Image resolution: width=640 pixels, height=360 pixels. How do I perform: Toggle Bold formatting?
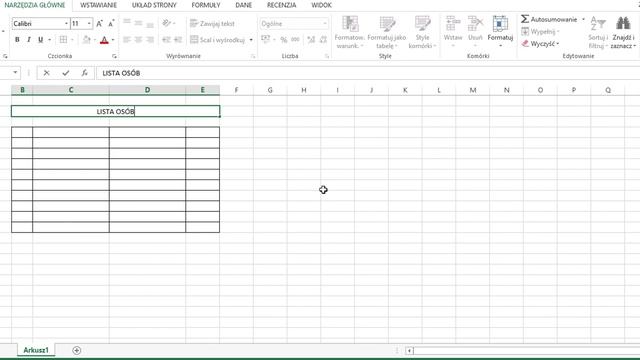tap(17, 40)
